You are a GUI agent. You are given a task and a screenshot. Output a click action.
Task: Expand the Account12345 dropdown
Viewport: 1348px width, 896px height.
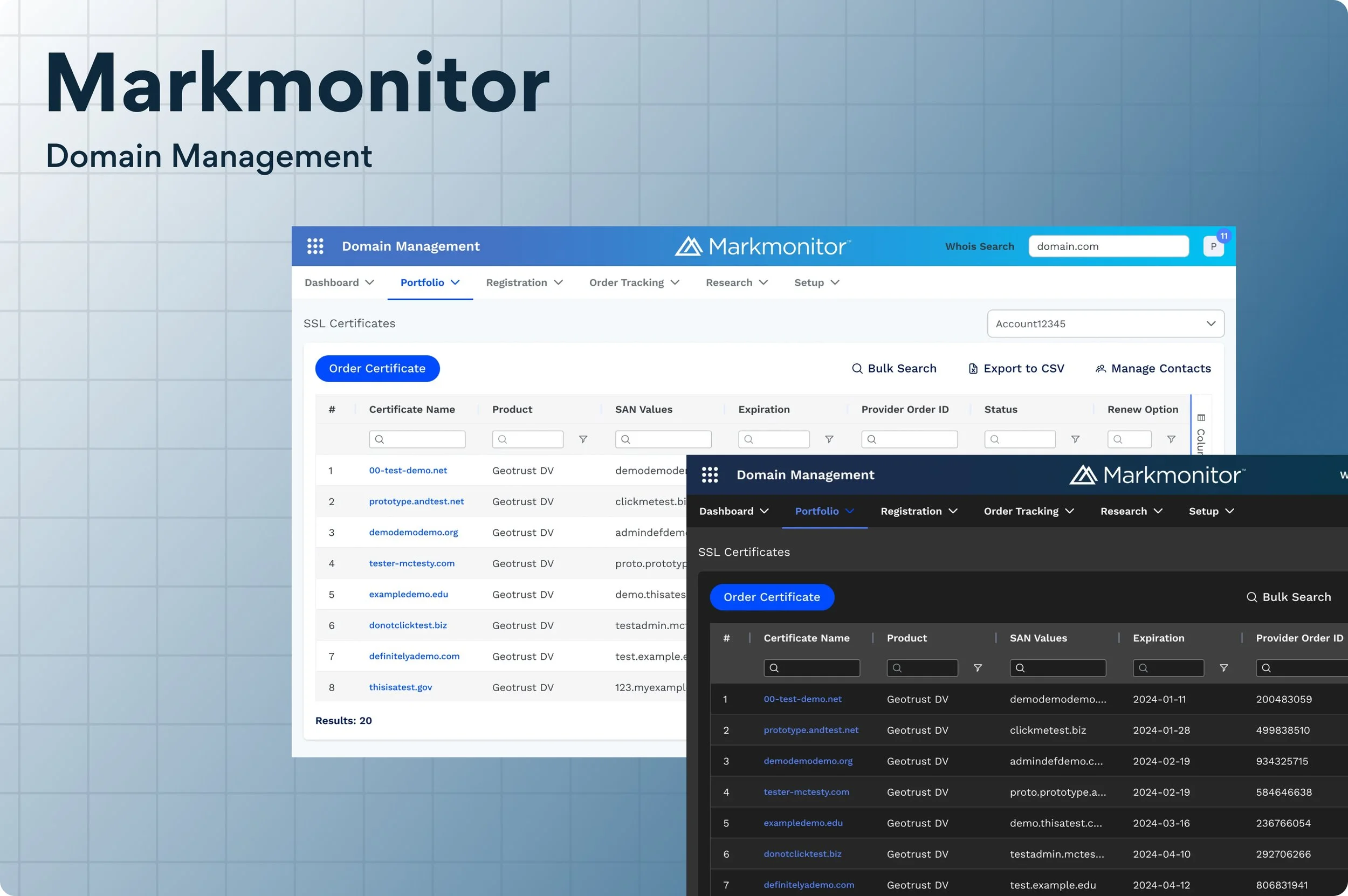click(1105, 324)
